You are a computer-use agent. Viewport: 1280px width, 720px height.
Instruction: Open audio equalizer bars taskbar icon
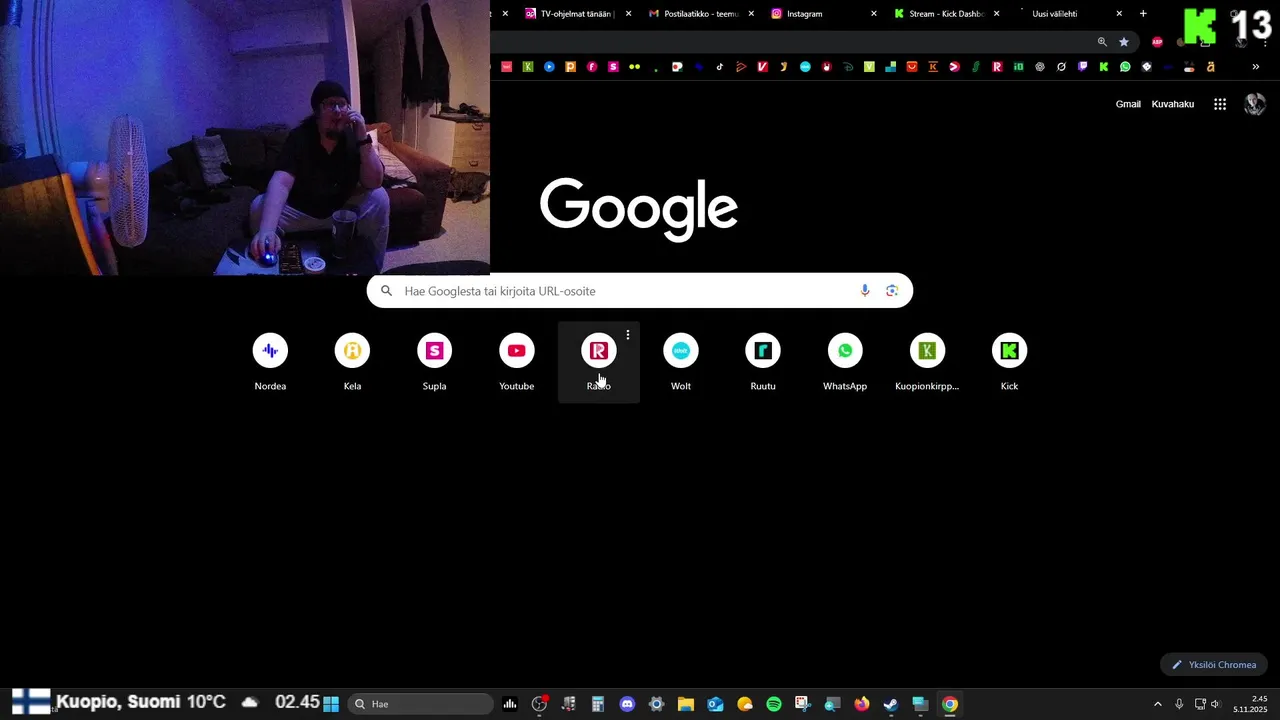point(510,704)
